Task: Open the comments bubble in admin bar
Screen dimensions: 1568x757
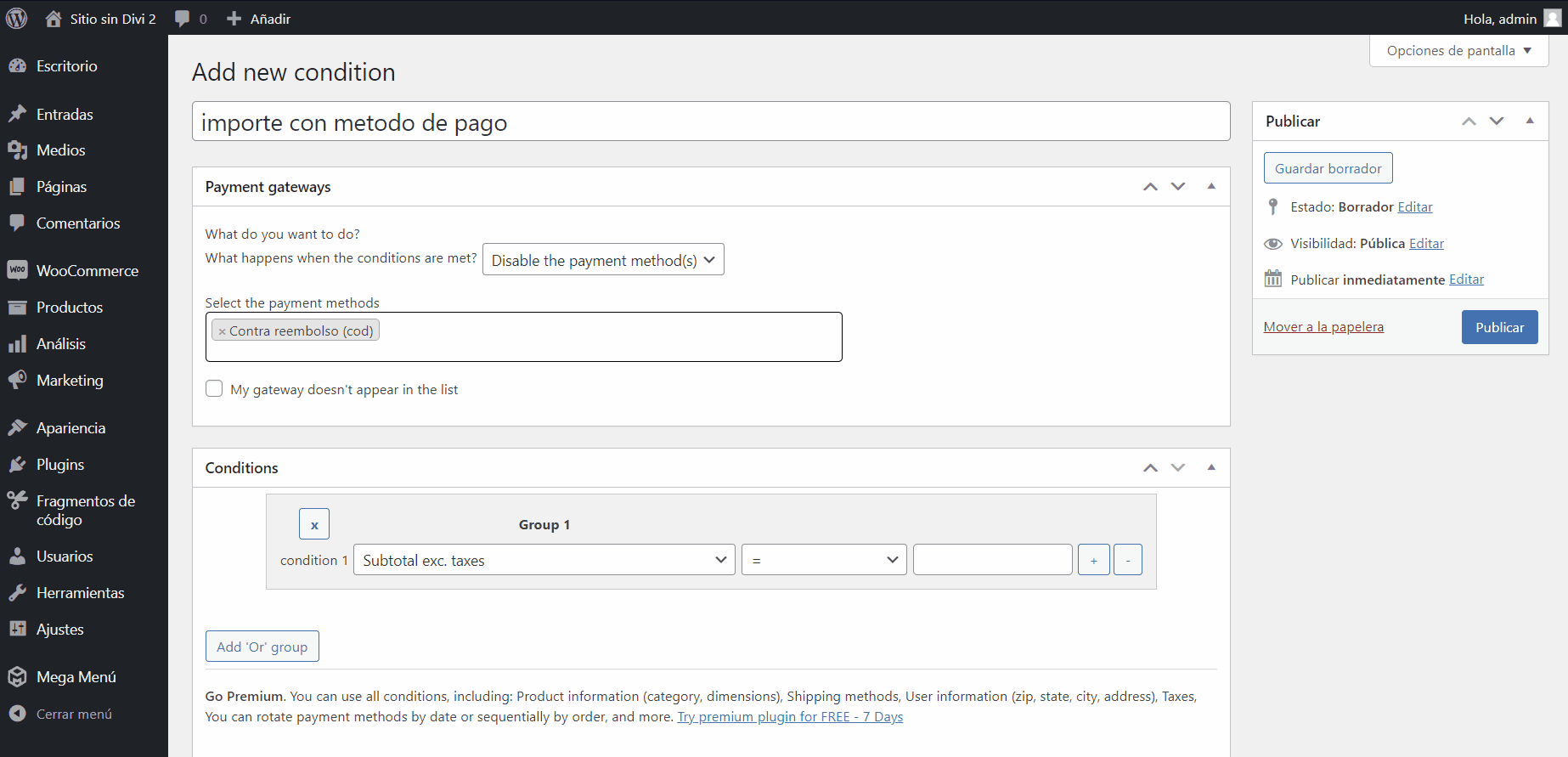Action: (x=190, y=19)
